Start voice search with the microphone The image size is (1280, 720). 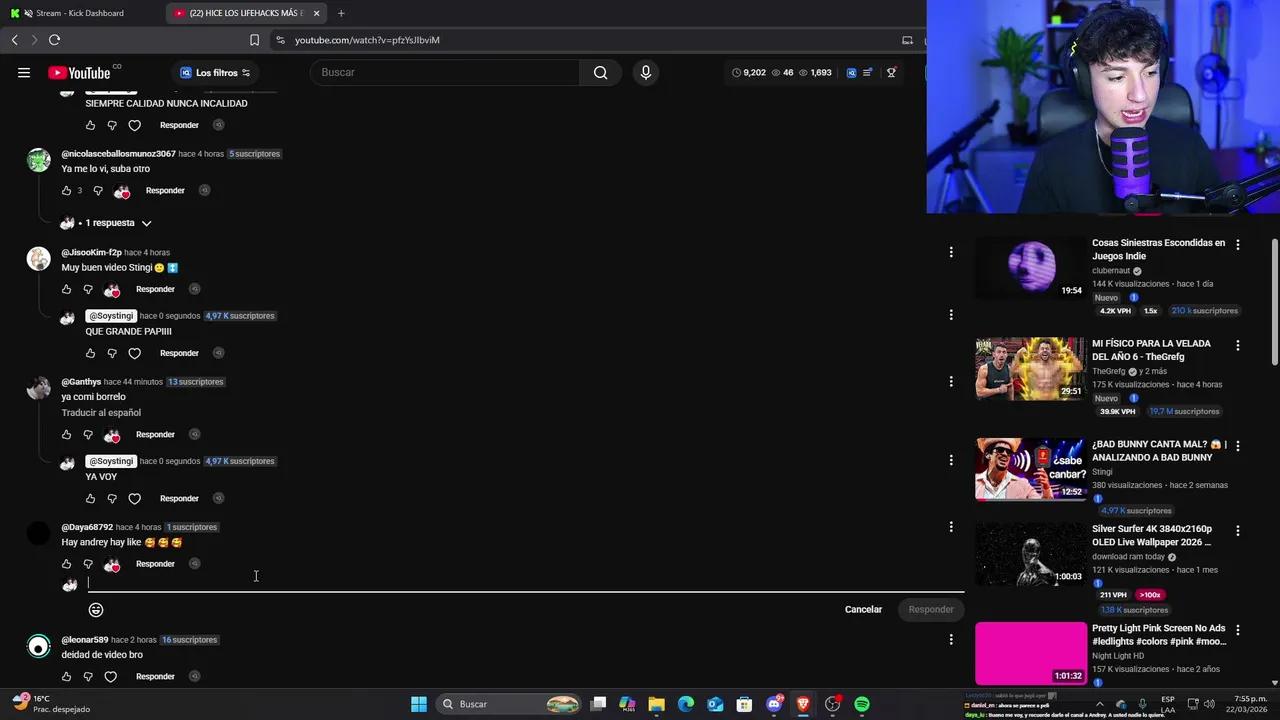pyautogui.click(x=645, y=72)
